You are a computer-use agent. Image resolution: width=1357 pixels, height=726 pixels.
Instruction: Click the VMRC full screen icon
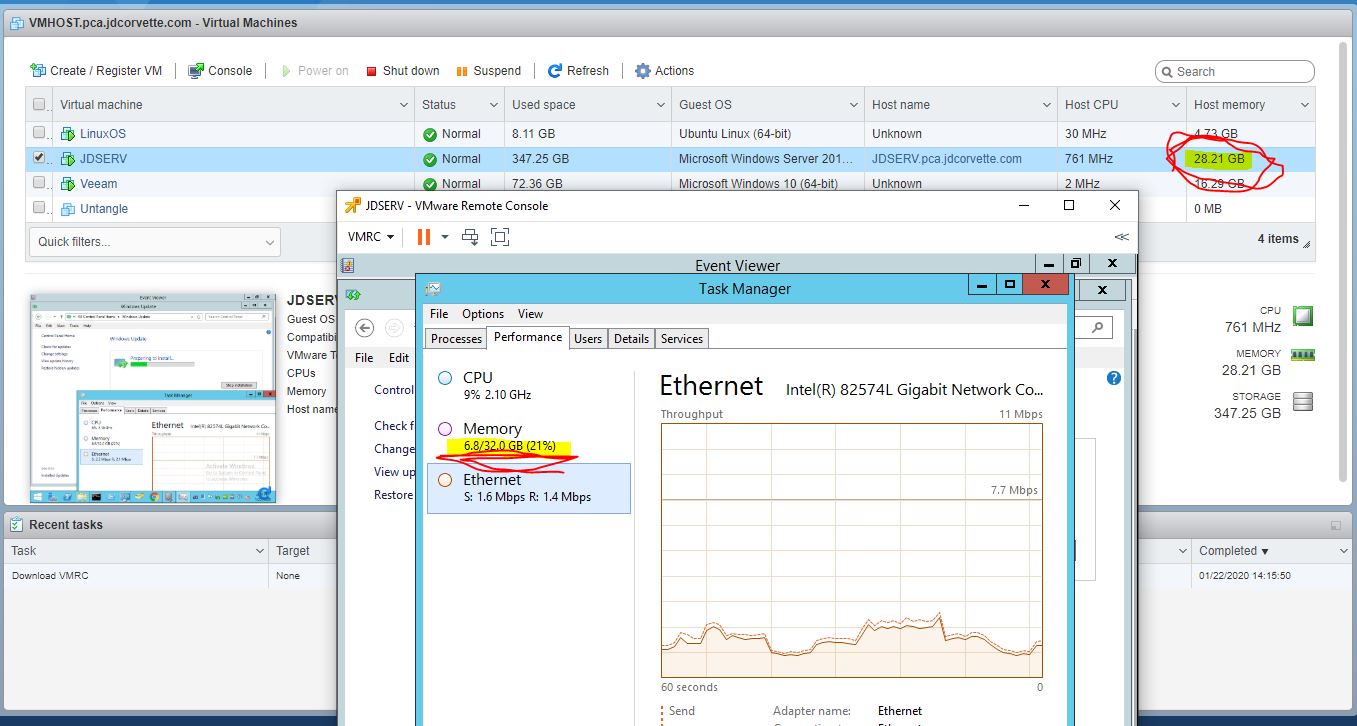pyautogui.click(x=500, y=237)
